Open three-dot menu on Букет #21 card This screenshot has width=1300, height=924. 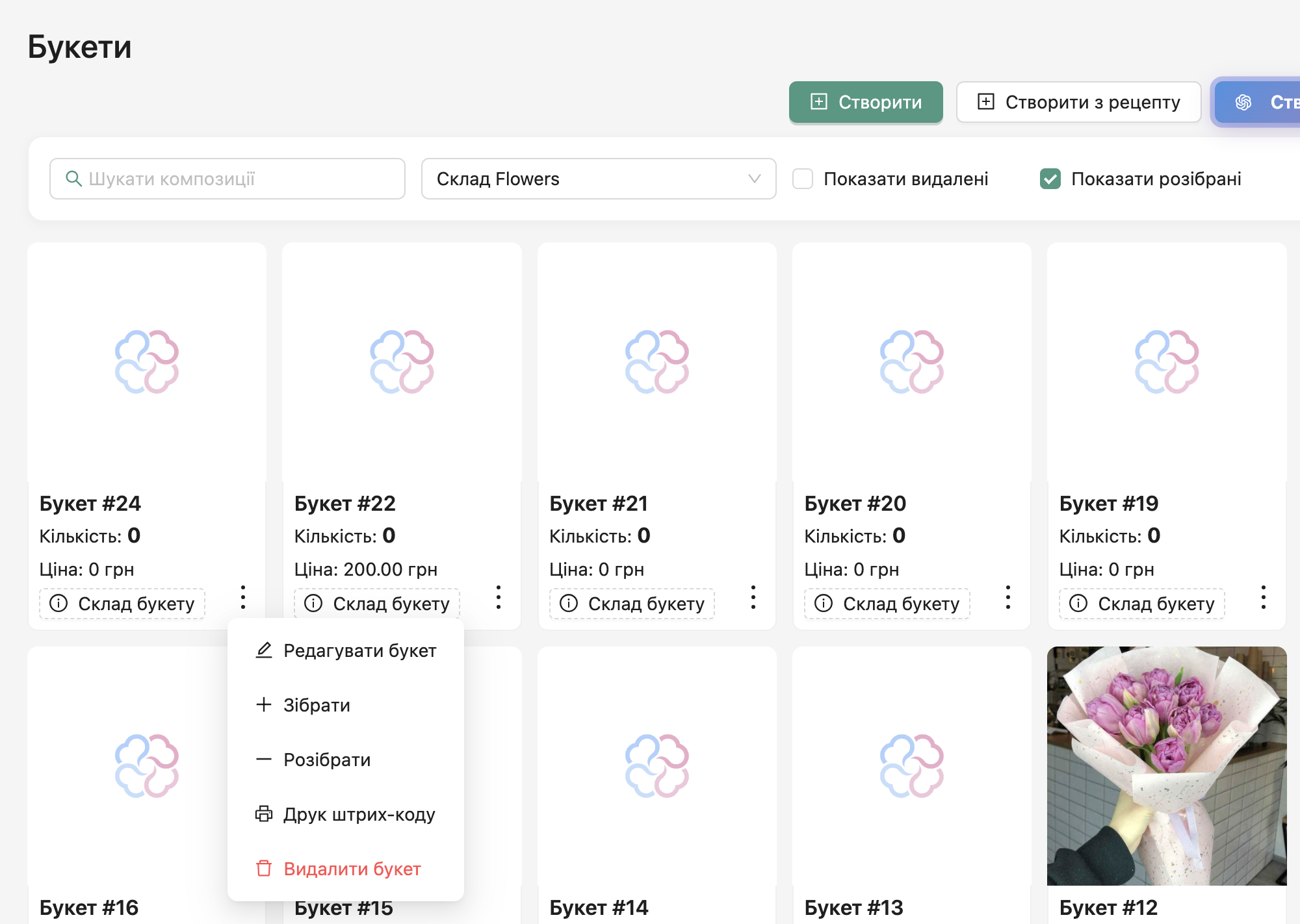(x=753, y=597)
